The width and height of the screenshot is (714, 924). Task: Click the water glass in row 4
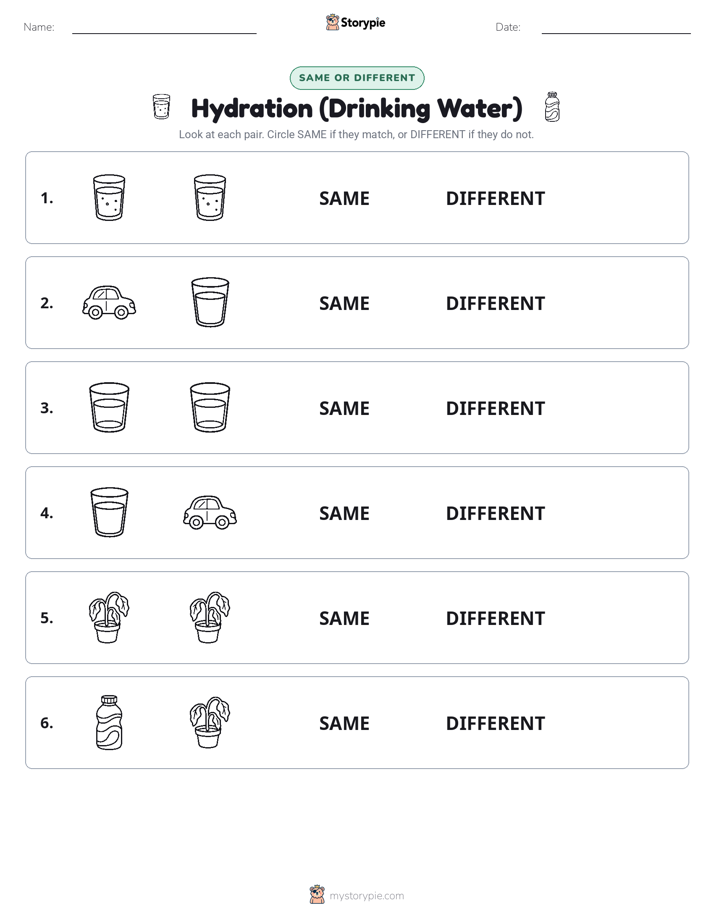[x=109, y=512]
